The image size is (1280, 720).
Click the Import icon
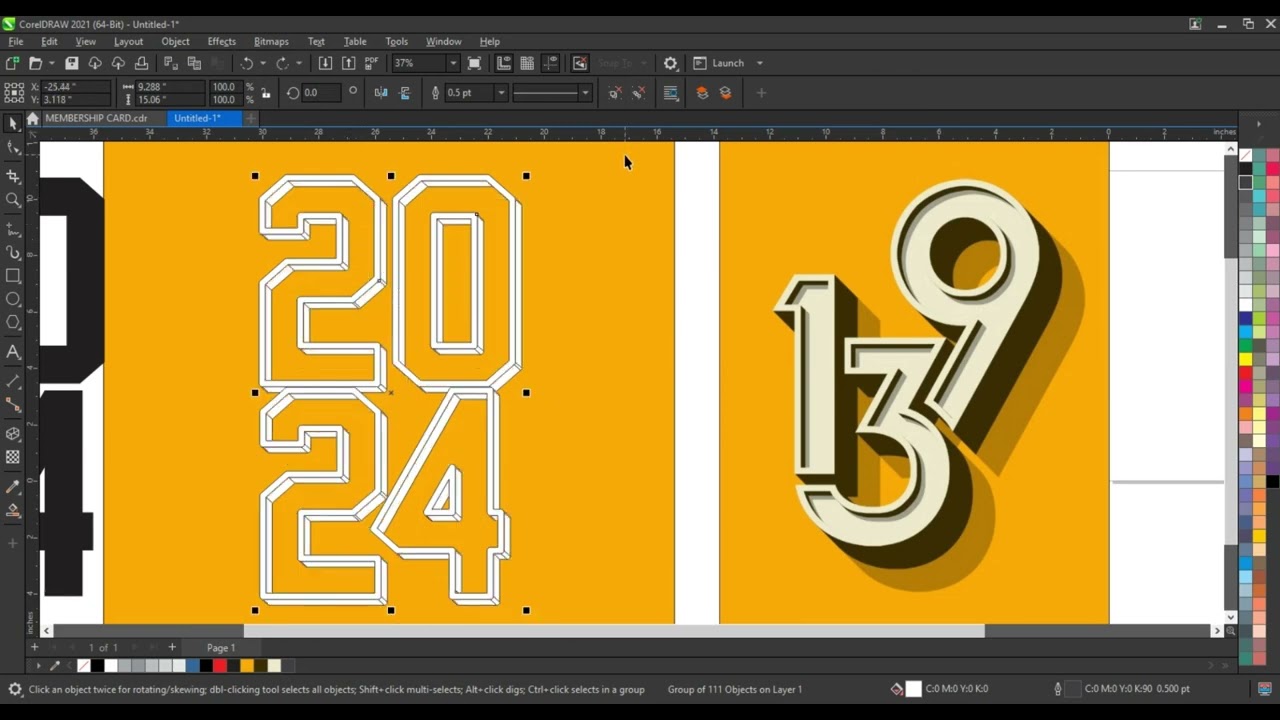(325, 63)
